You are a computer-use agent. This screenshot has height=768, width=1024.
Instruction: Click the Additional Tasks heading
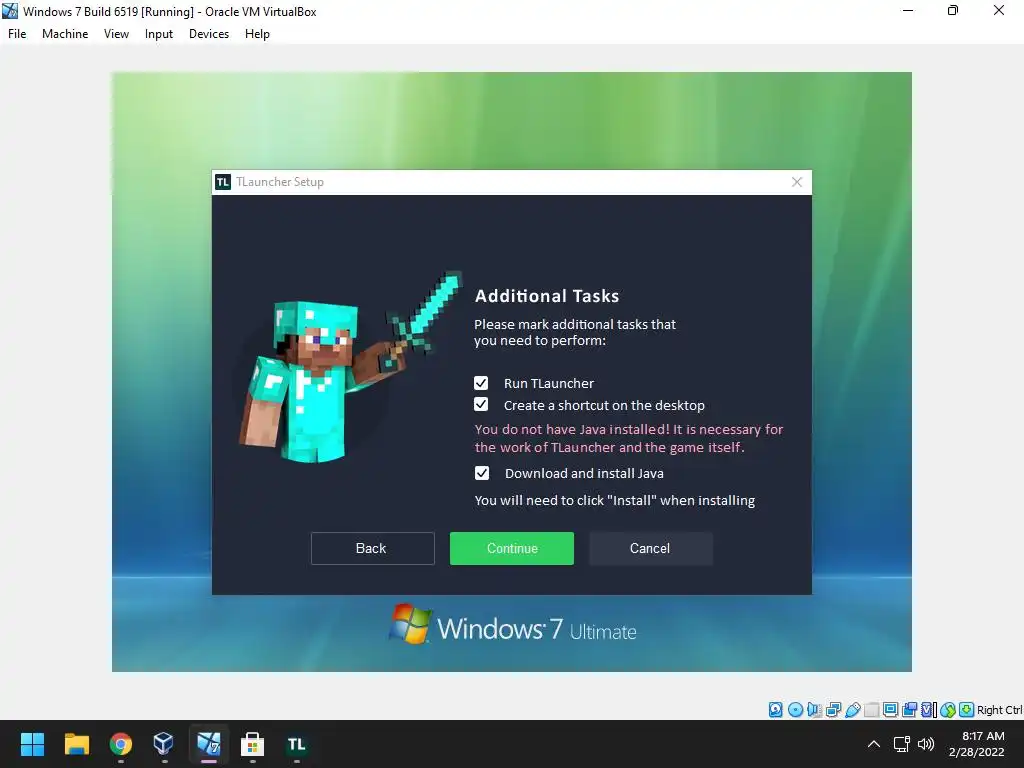tap(547, 296)
